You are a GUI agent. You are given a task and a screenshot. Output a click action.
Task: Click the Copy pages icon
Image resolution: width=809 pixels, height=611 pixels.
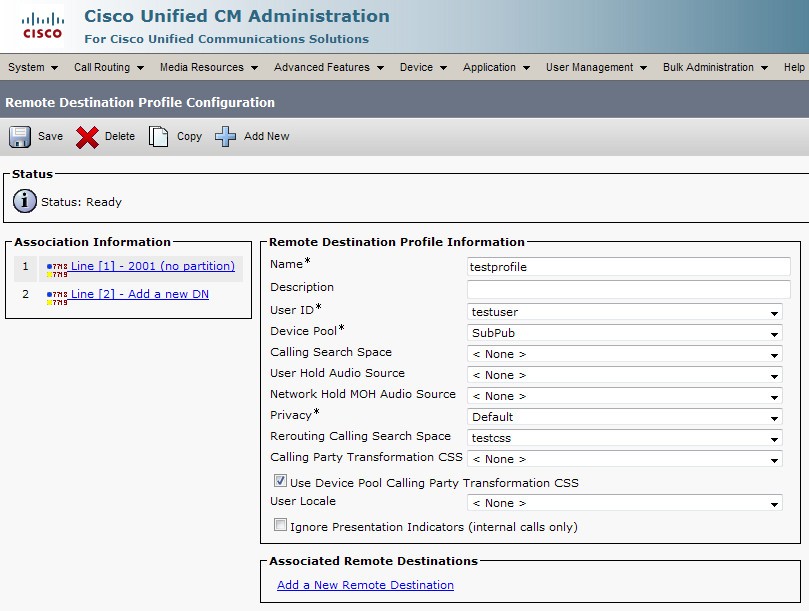158,137
